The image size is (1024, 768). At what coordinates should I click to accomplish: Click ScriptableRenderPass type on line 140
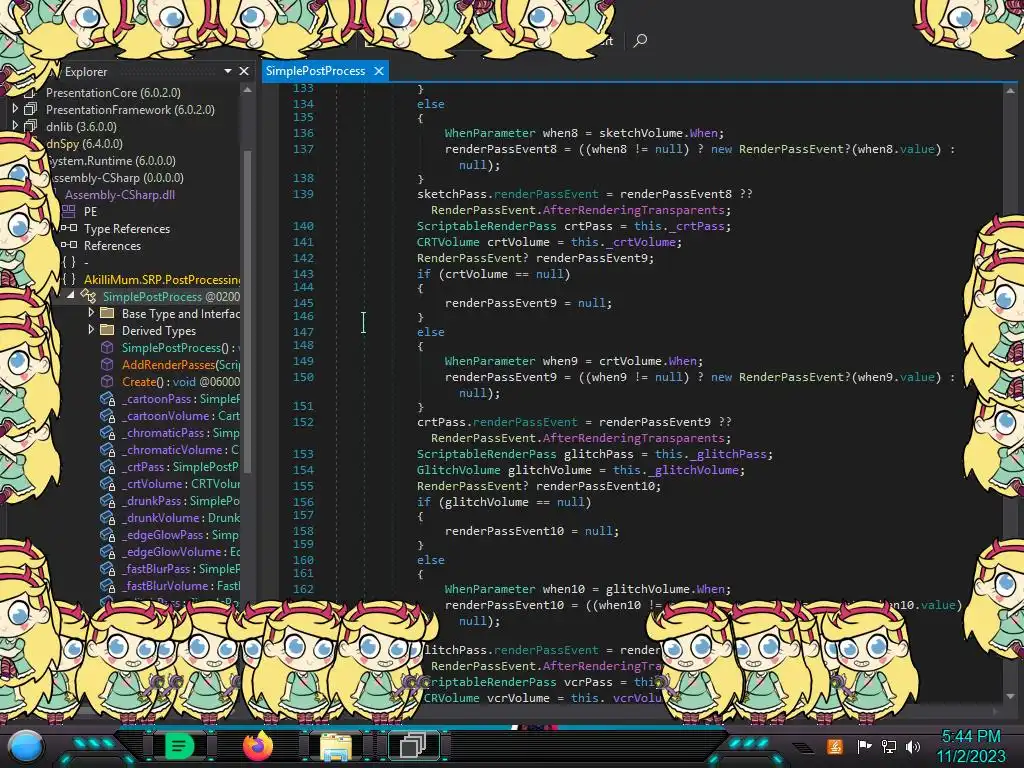487,226
